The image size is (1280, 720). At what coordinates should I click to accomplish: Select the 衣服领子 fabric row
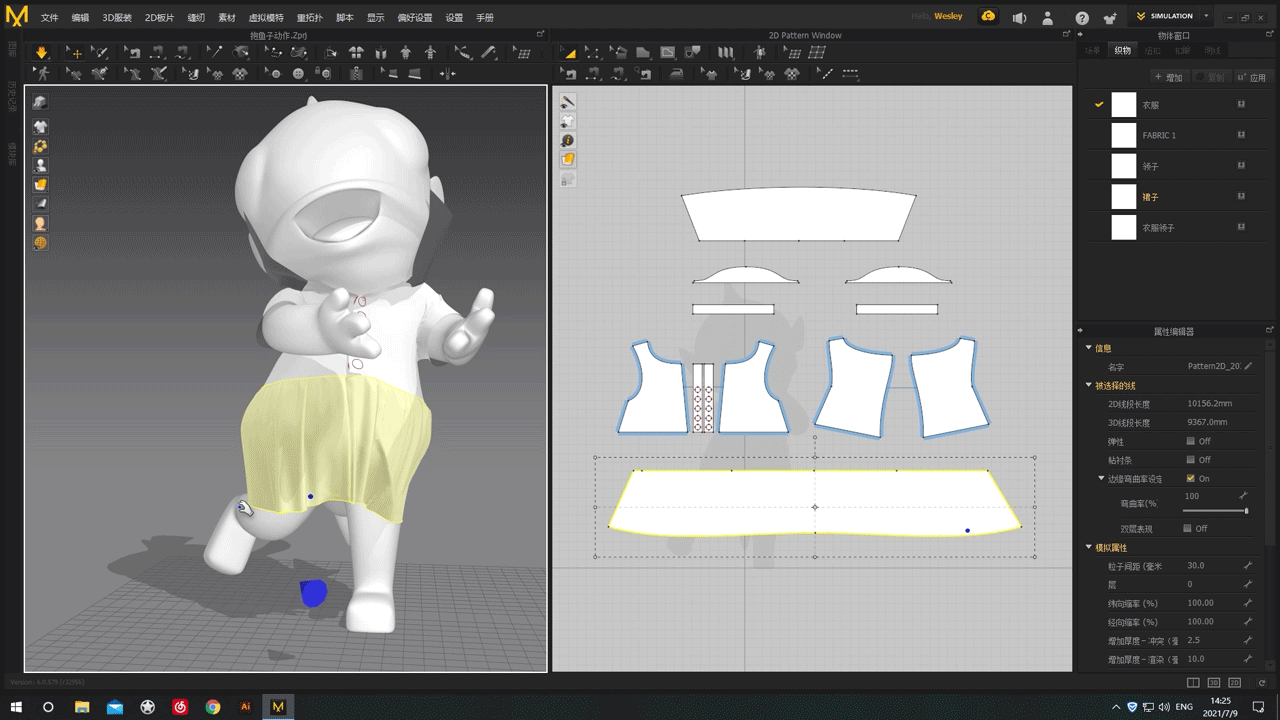[x=1176, y=228]
